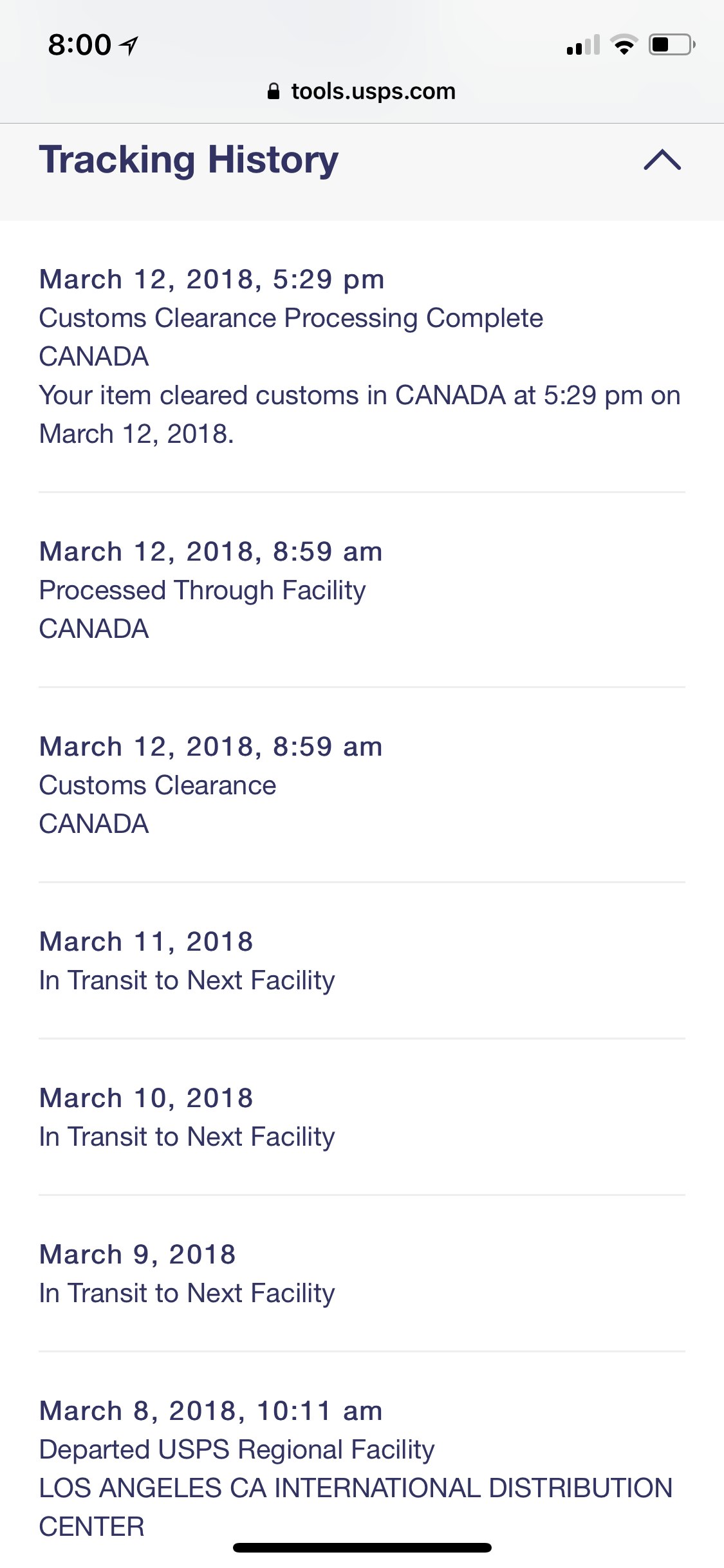Viewport: 724px width, 1568px height.
Task: Tap the 'Your item cleared customs' message
Action: click(359, 414)
